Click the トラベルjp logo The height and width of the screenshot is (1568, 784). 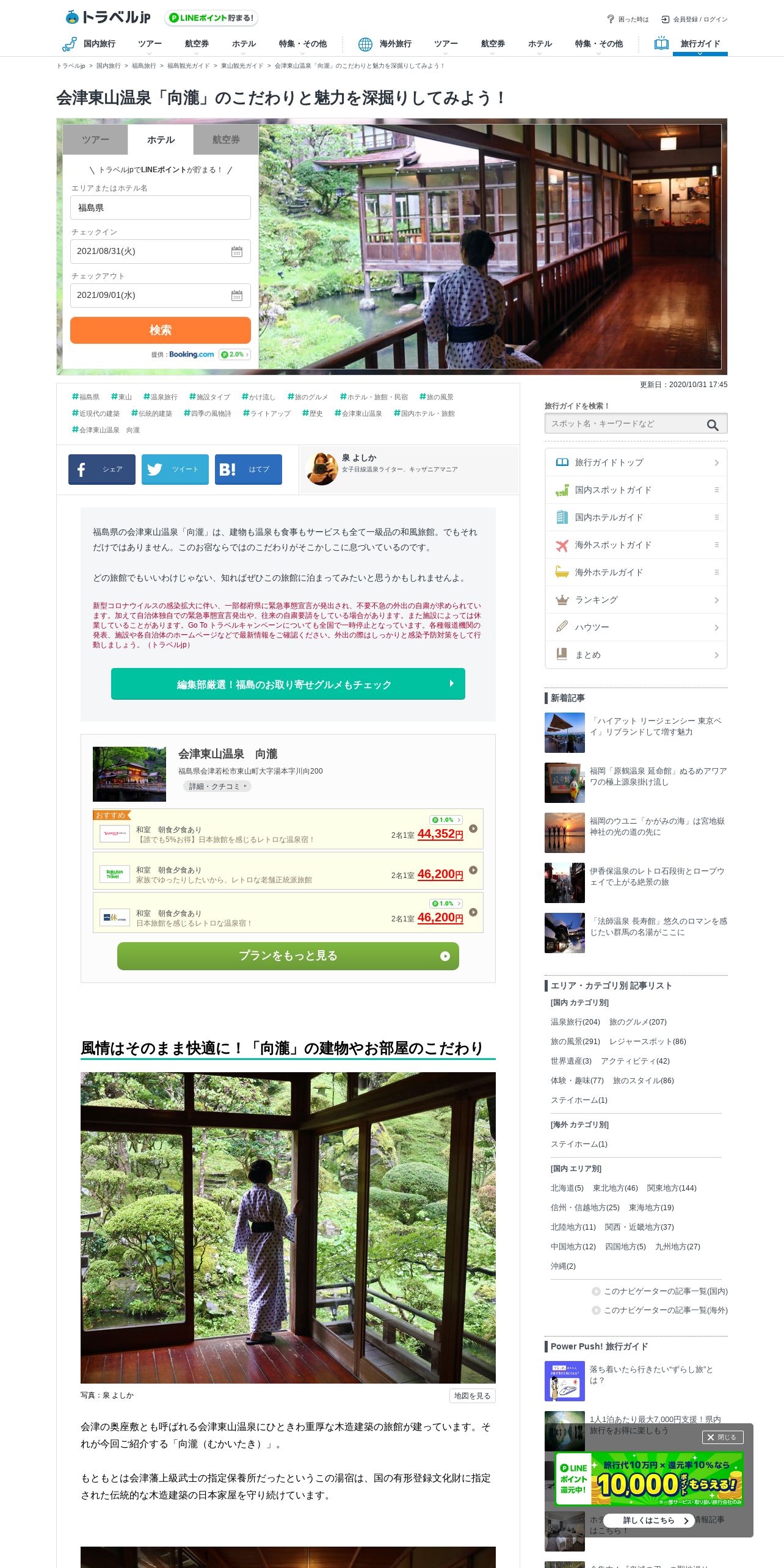click(108, 17)
